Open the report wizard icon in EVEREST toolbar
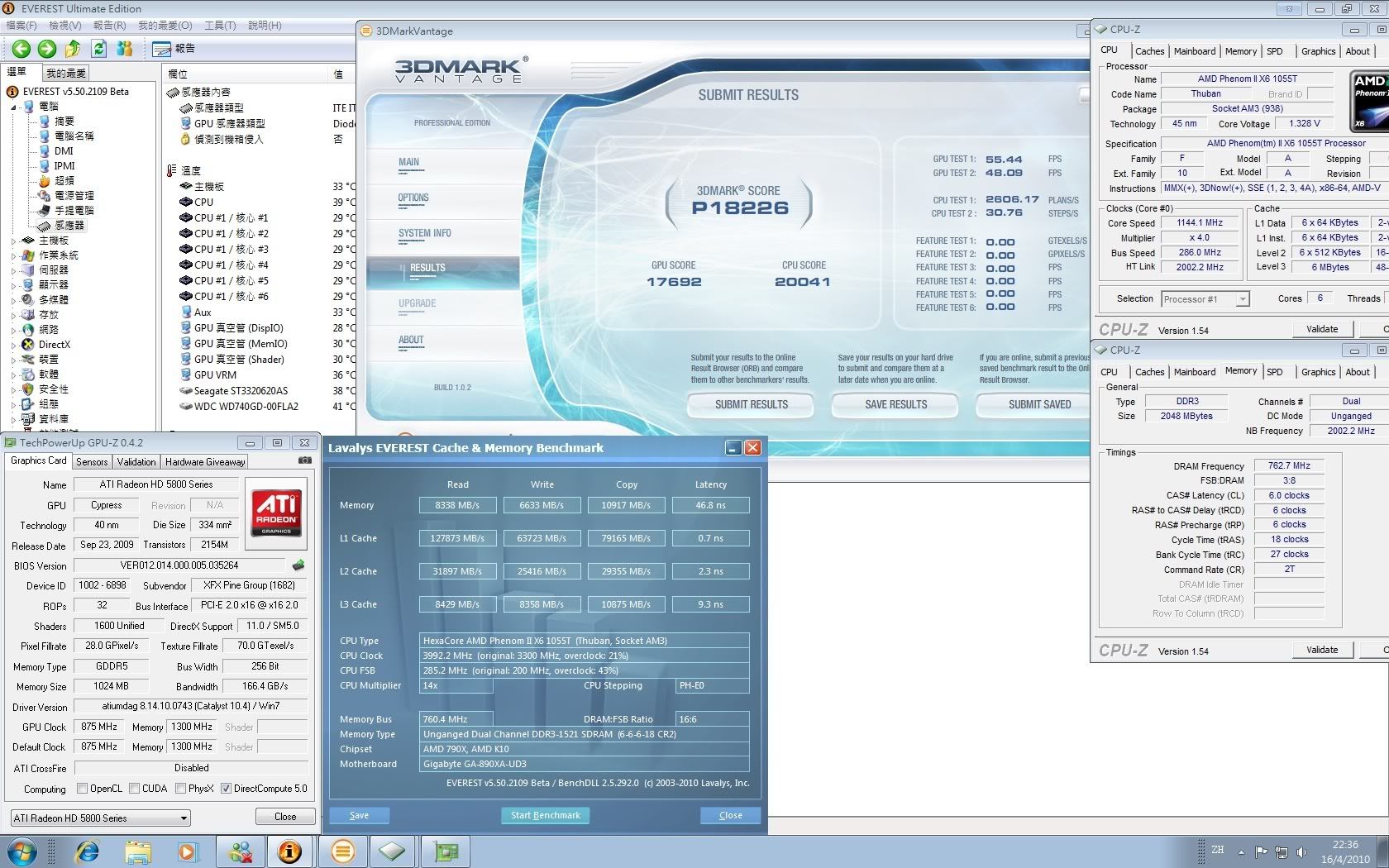This screenshot has width=1389, height=868. click(162, 49)
